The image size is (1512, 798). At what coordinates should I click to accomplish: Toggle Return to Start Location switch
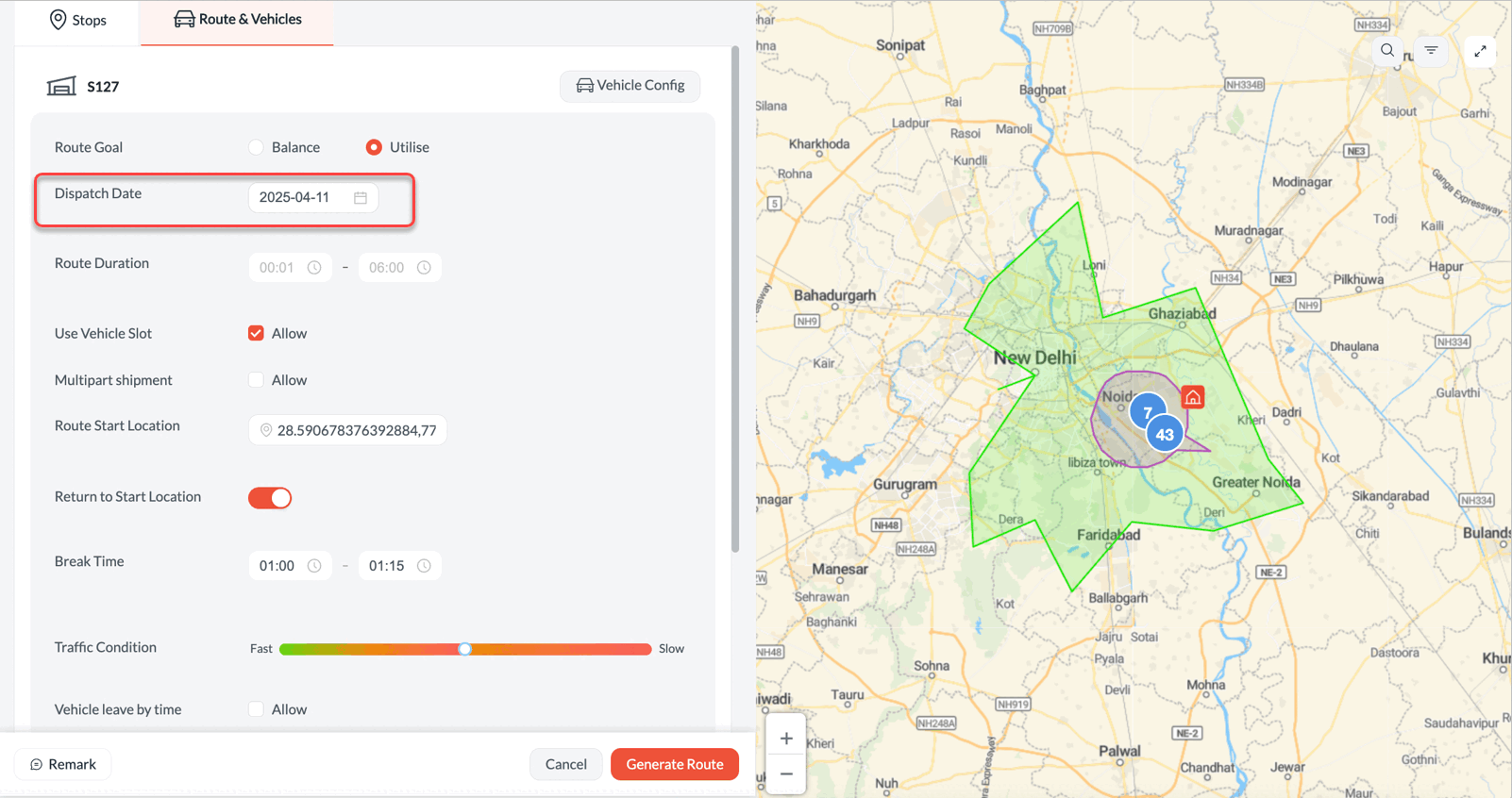[x=270, y=497]
